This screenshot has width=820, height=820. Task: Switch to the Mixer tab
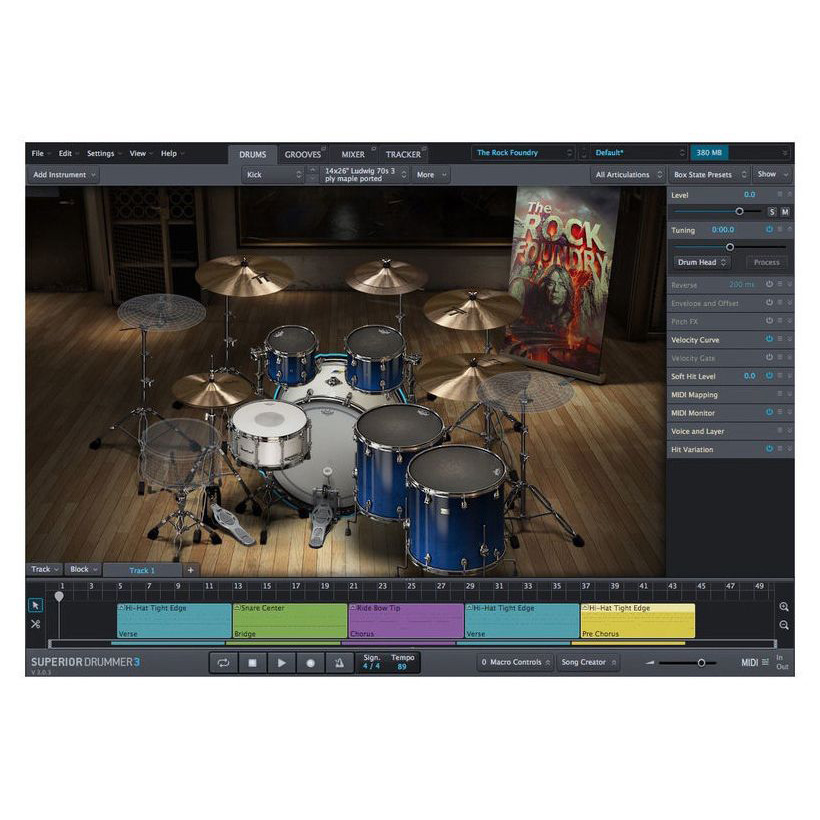point(353,154)
